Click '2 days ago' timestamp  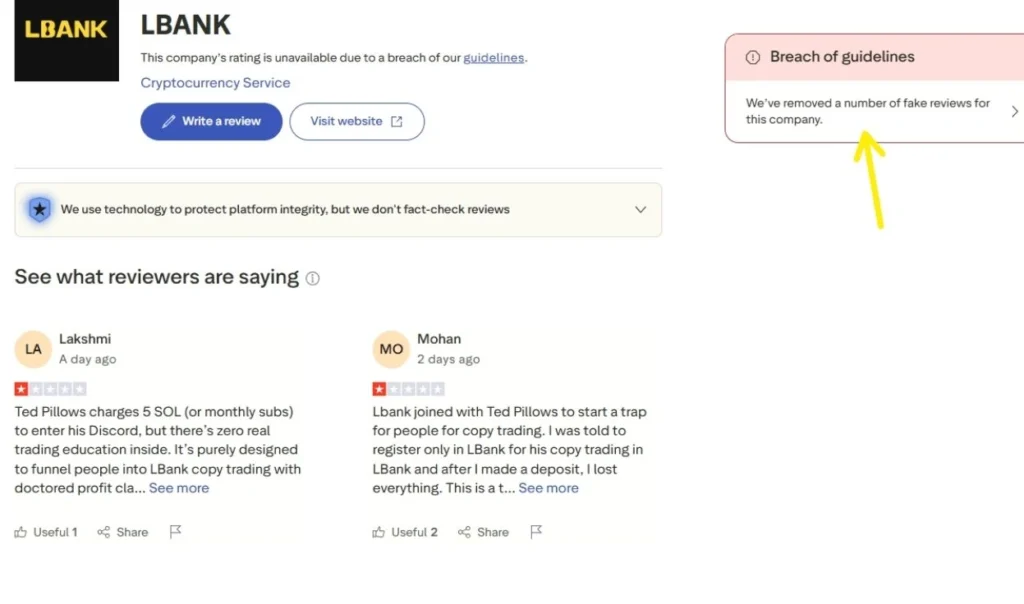(449, 359)
